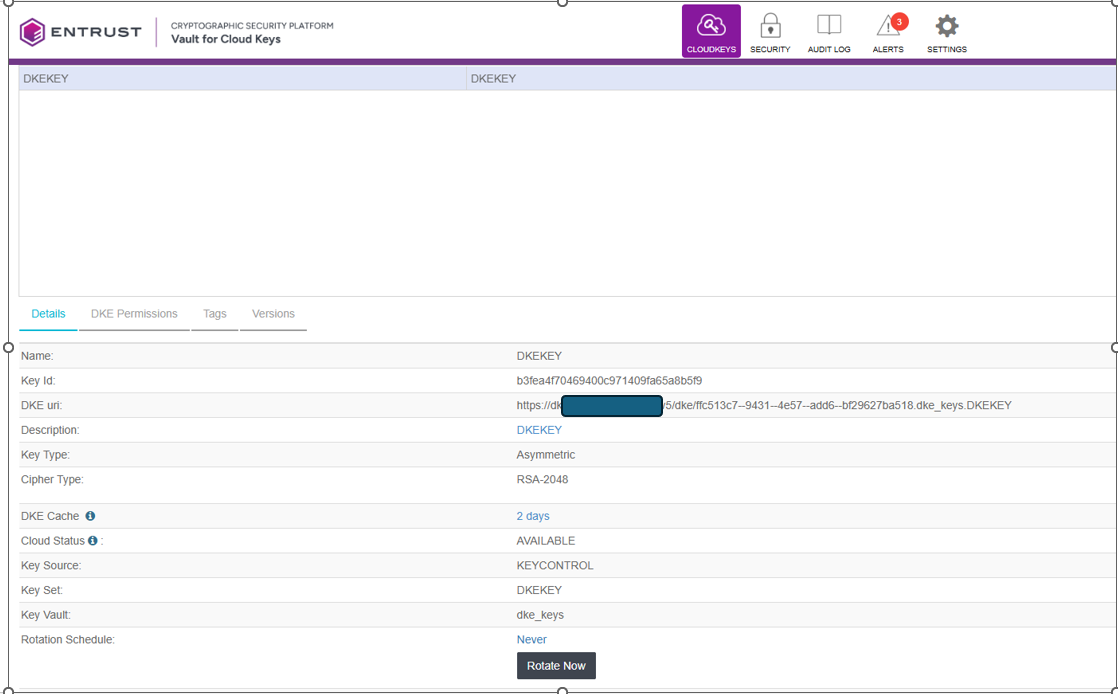
Task: Switch to the Details tab
Action: tap(48, 314)
